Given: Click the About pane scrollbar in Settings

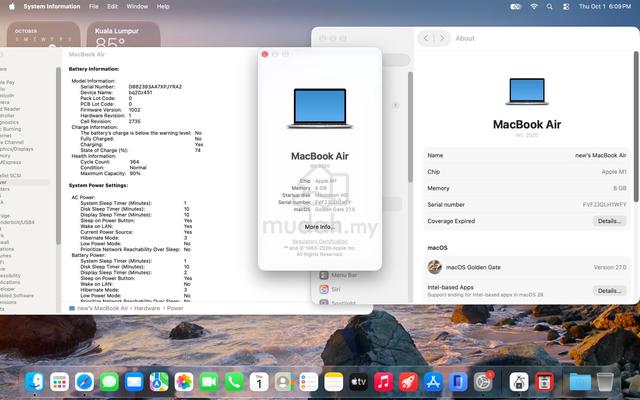Looking at the screenshot, I should coord(636,127).
